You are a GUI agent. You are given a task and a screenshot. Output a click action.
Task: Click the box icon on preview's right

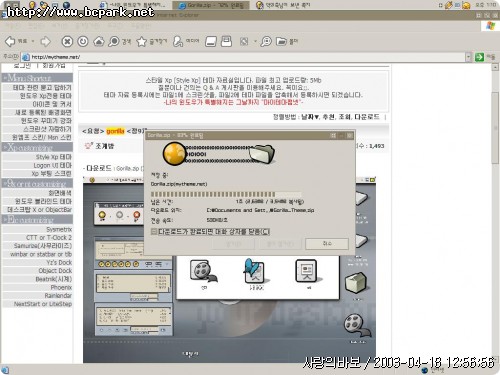coord(356,283)
